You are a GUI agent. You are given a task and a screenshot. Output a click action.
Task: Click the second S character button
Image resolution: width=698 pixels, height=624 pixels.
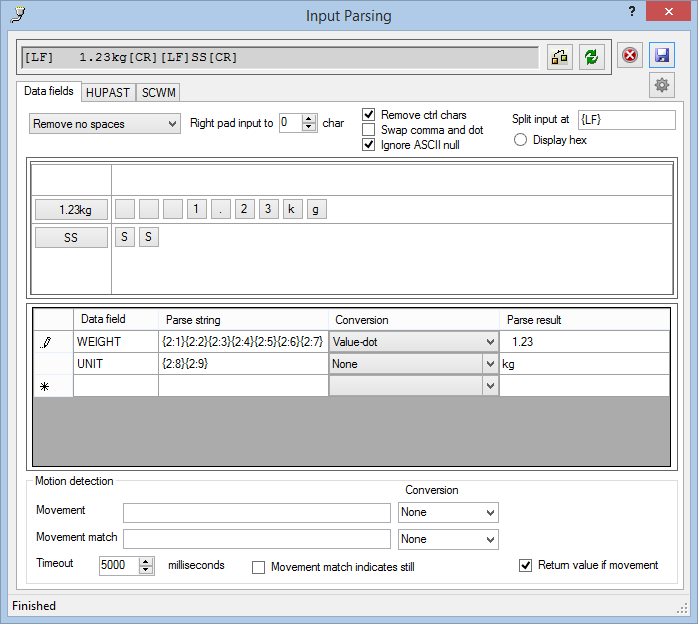pos(149,237)
